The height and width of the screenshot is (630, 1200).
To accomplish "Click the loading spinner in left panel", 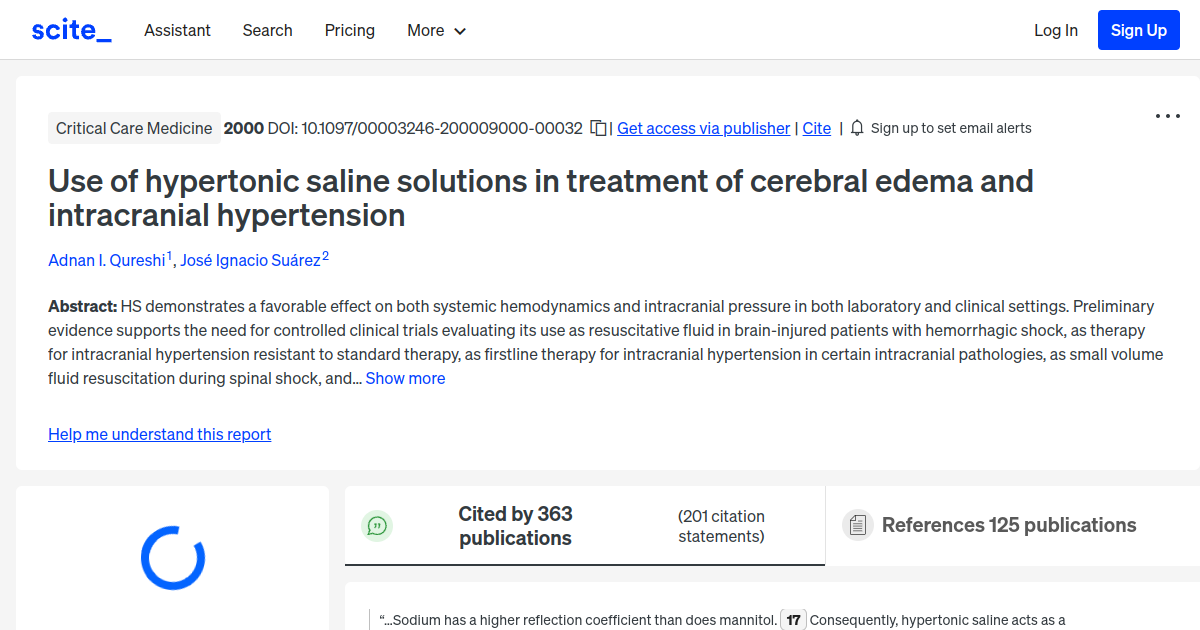I will tap(172, 558).
